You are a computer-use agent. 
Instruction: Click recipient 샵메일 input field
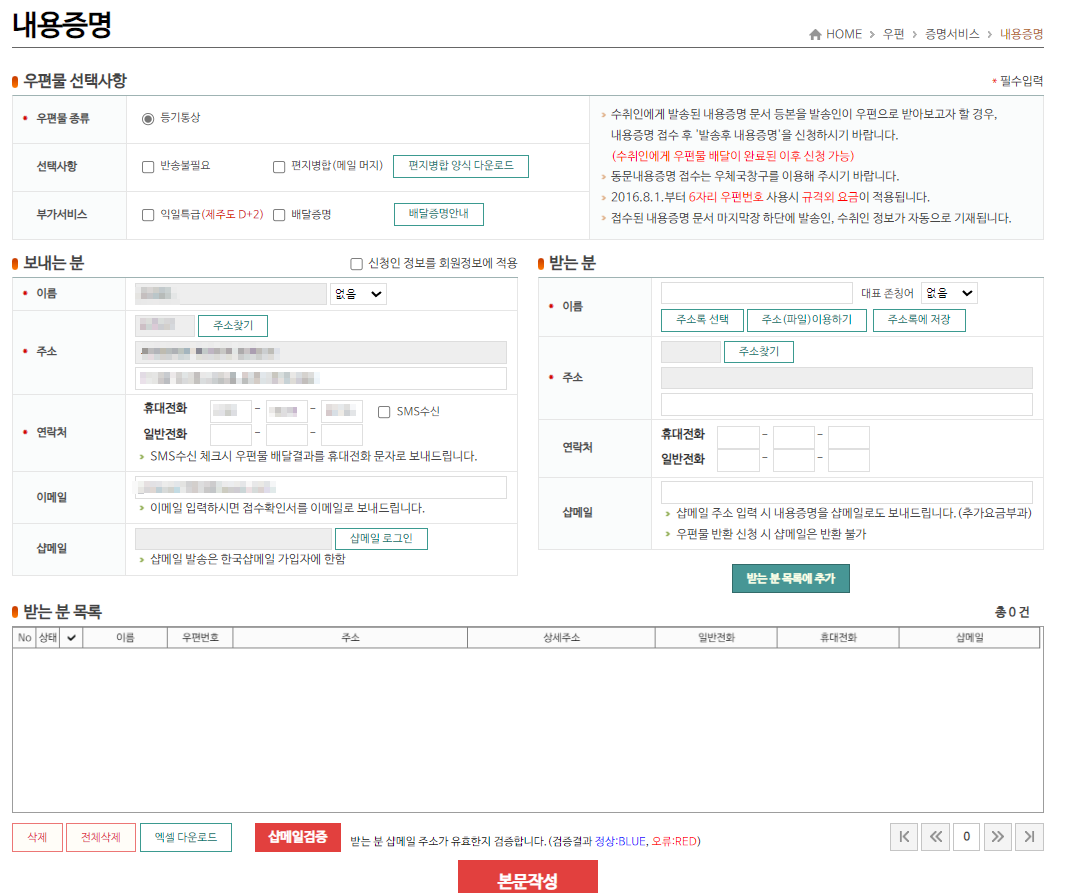tap(846, 493)
